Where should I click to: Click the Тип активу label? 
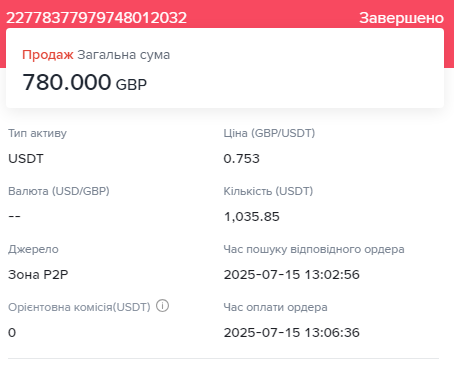(37, 133)
